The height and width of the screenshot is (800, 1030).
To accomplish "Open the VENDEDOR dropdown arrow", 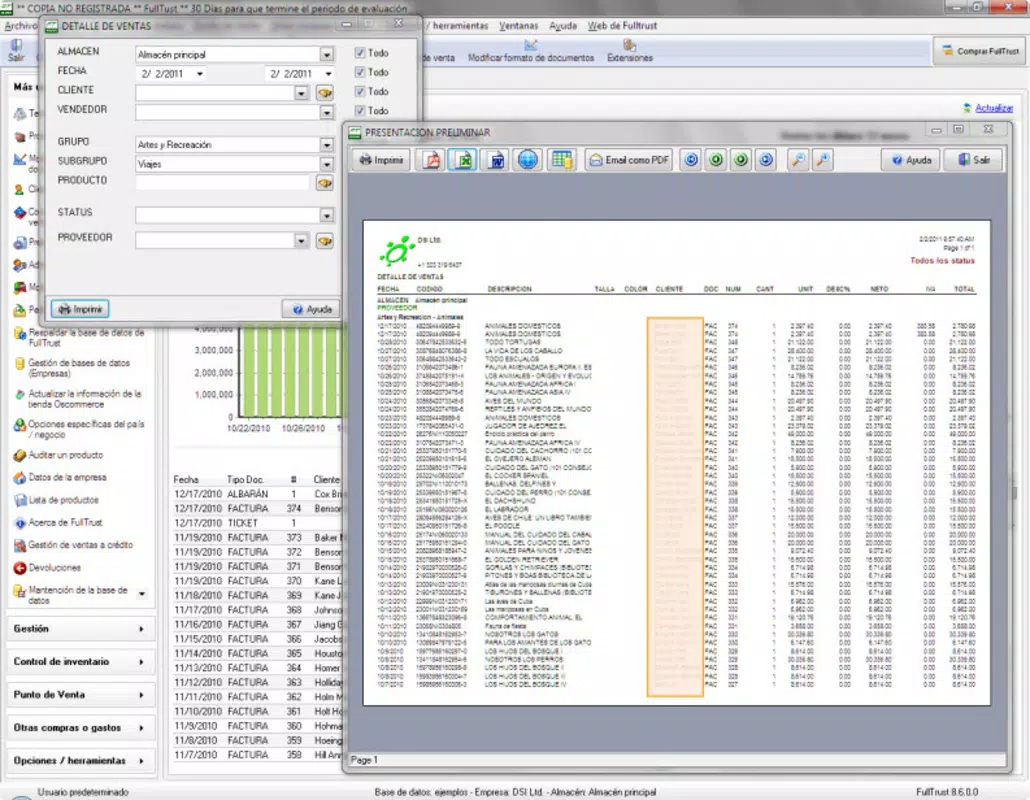I will [x=326, y=112].
